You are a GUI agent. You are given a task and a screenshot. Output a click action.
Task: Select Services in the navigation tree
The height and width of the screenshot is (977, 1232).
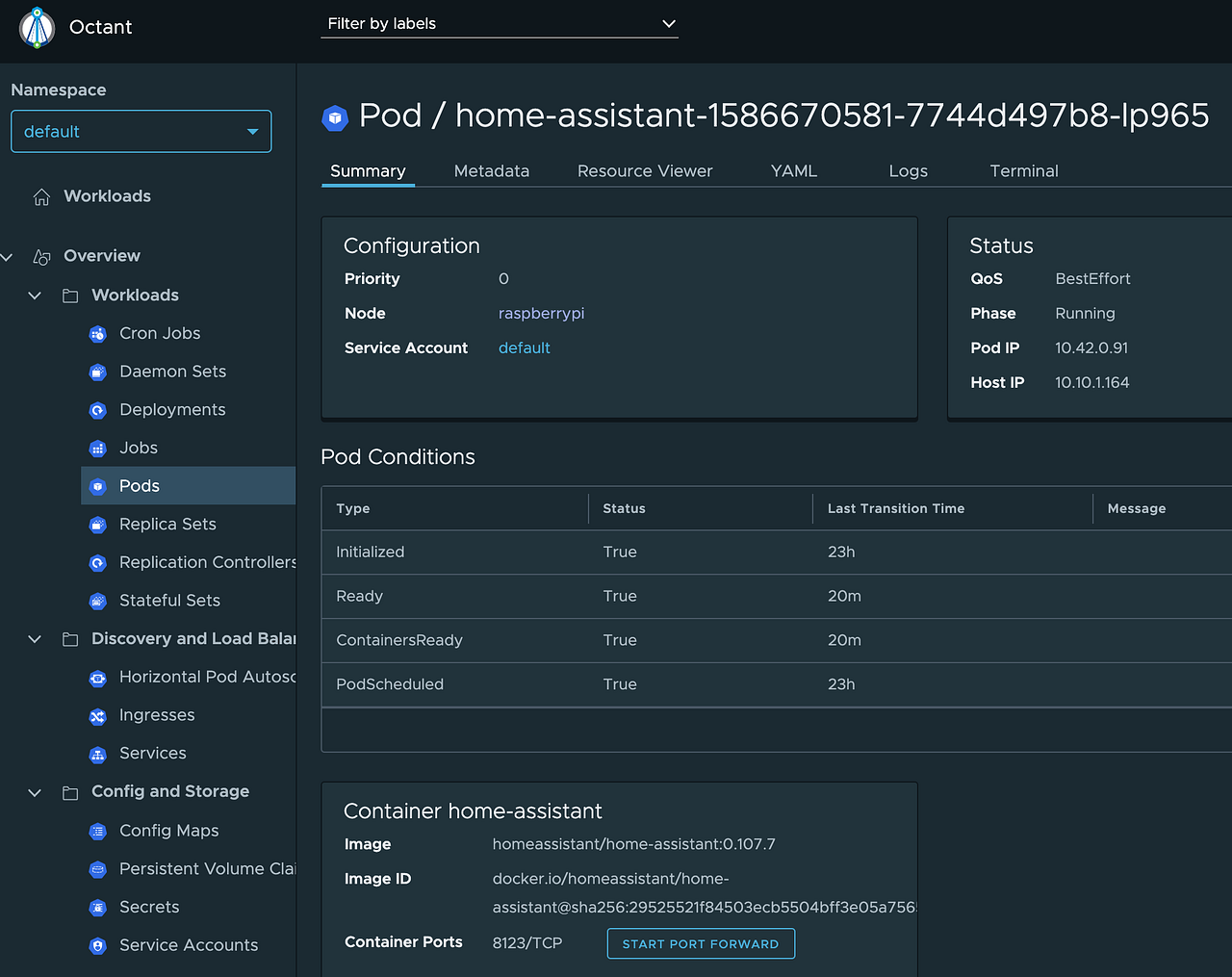[152, 753]
